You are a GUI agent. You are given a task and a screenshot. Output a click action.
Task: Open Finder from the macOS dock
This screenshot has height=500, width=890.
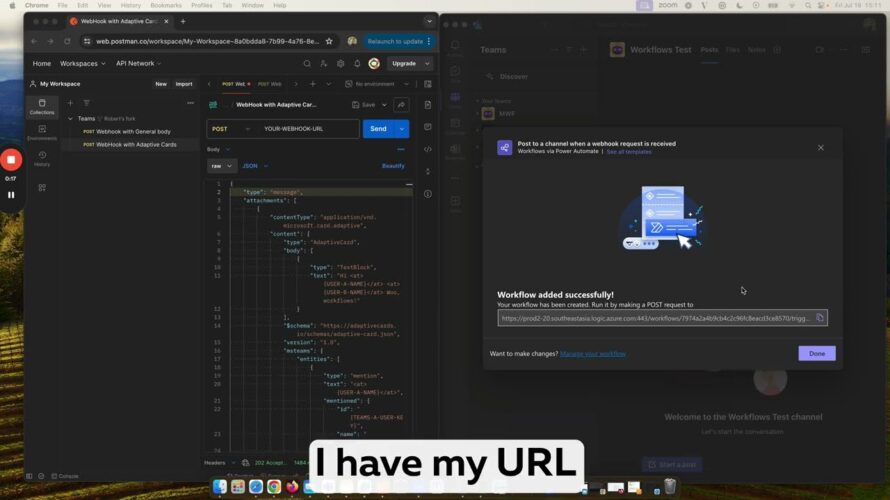point(220,486)
